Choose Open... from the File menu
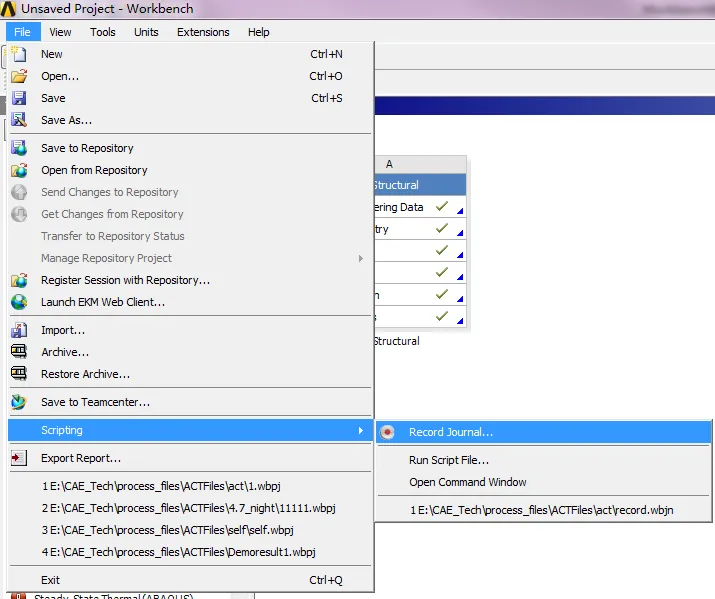 pos(191,76)
